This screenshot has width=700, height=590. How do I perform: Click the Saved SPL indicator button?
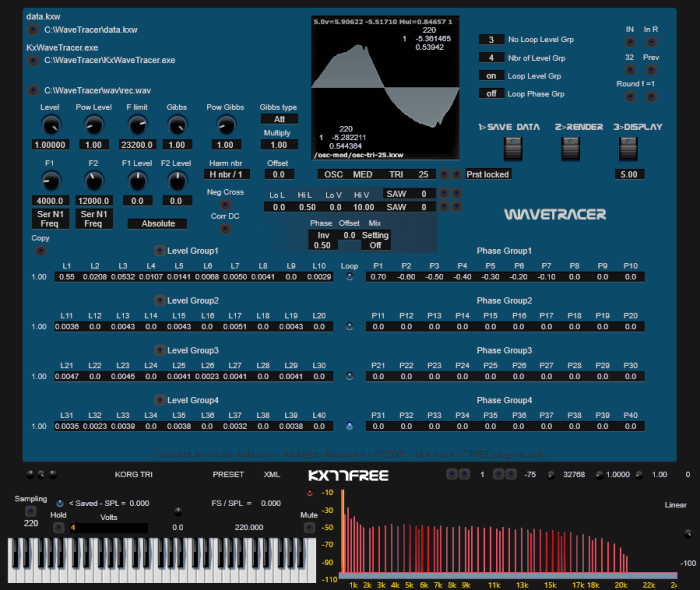click(x=60, y=503)
